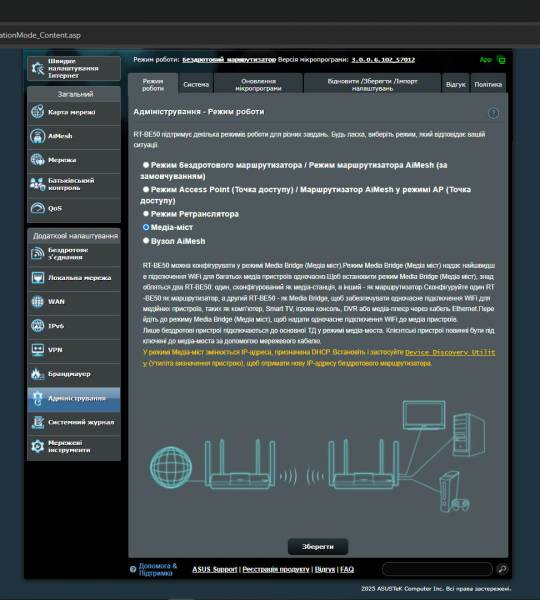Viewport: 540px width, 600px height.
Task: Open Бездротове з'єднання menu item
Action: coord(74,254)
